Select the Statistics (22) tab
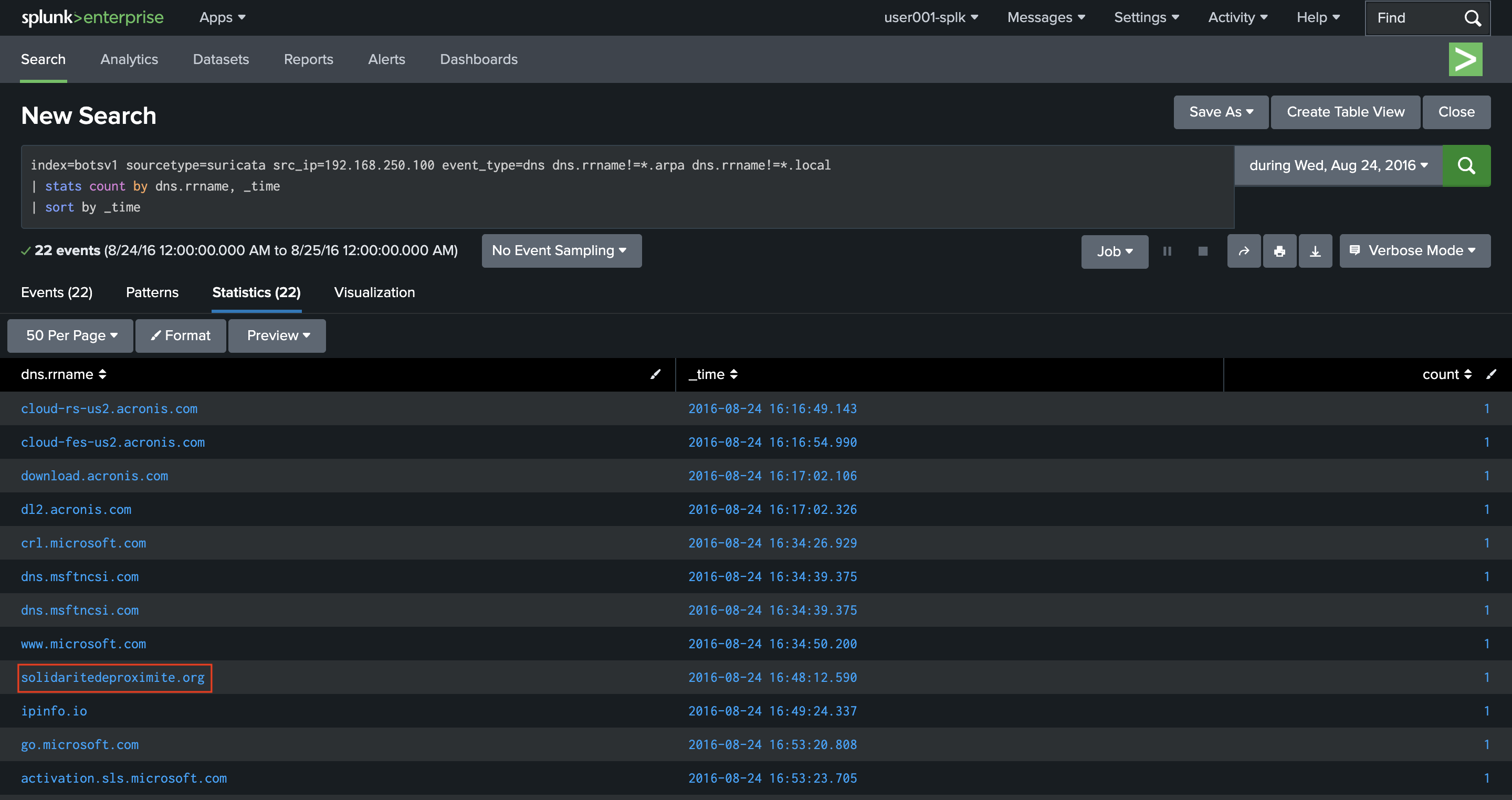The height and width of the screenshot is (800, 1512). pyautogui.click(x=257, y=292)
